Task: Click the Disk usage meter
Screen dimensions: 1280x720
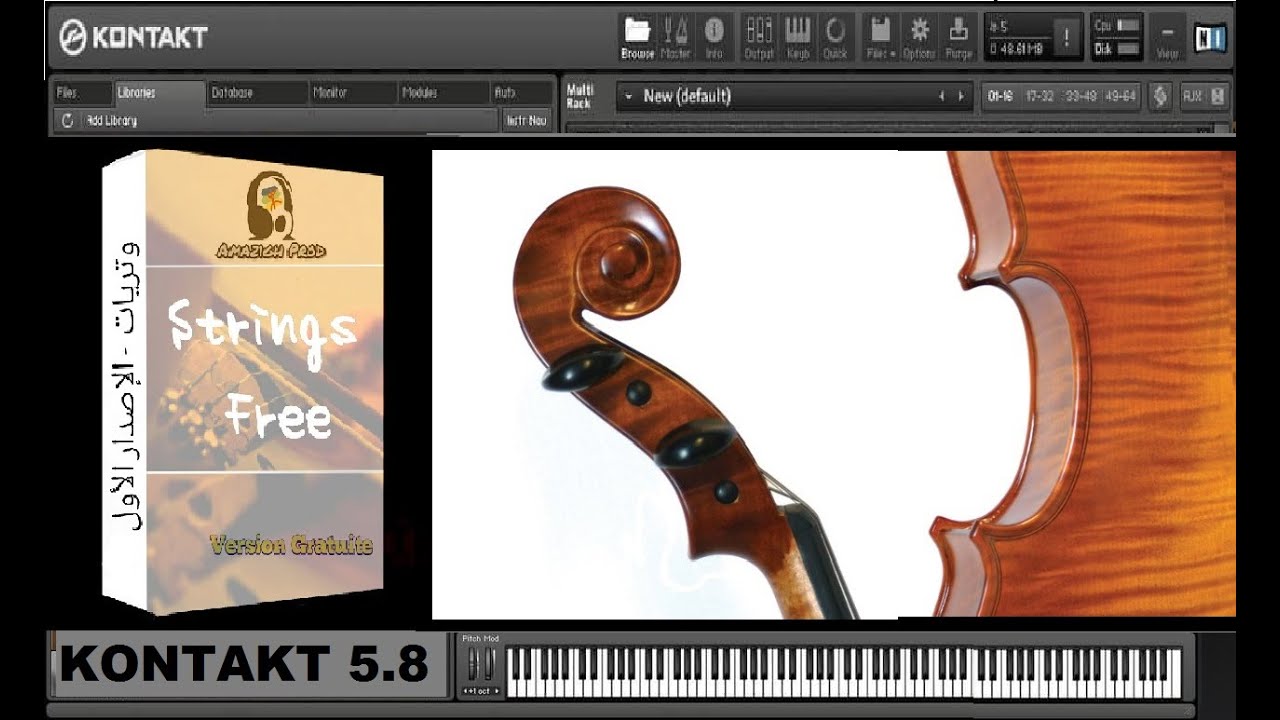Action: [x=1118, y=48]
